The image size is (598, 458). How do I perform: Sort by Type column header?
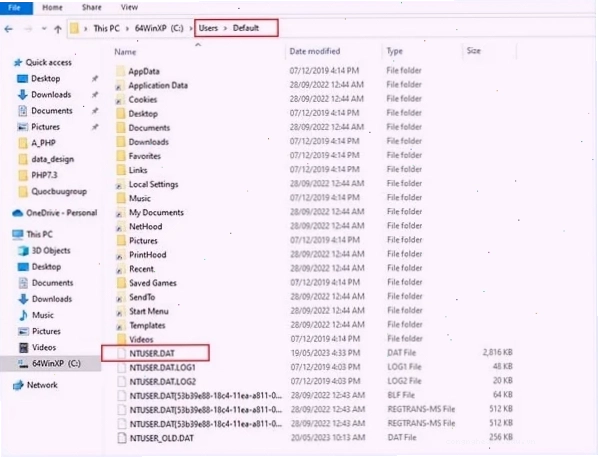(394, 51)
